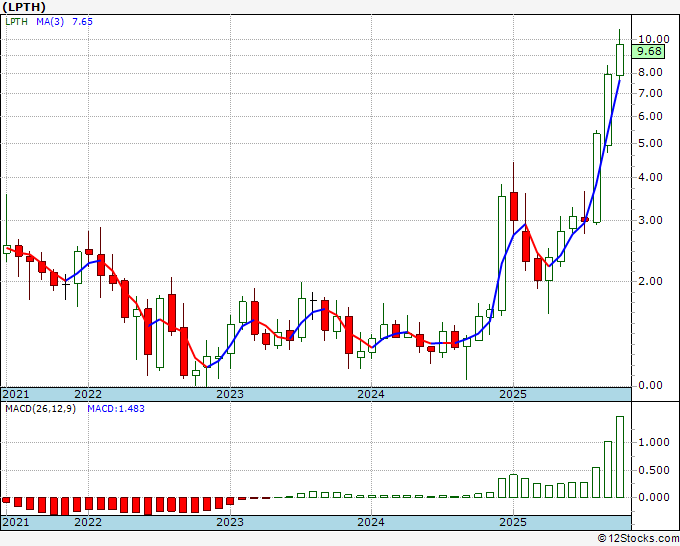The image size is (680, 546).
Task: Click the moving average value 7.65
Action: tap(82, 21)
